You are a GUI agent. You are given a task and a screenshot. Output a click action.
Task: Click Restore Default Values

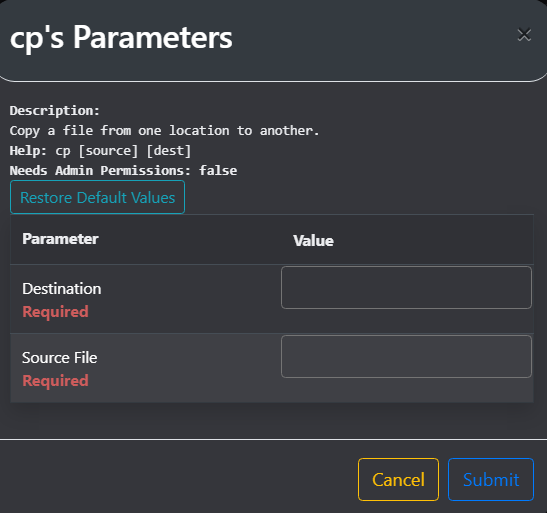97,197
